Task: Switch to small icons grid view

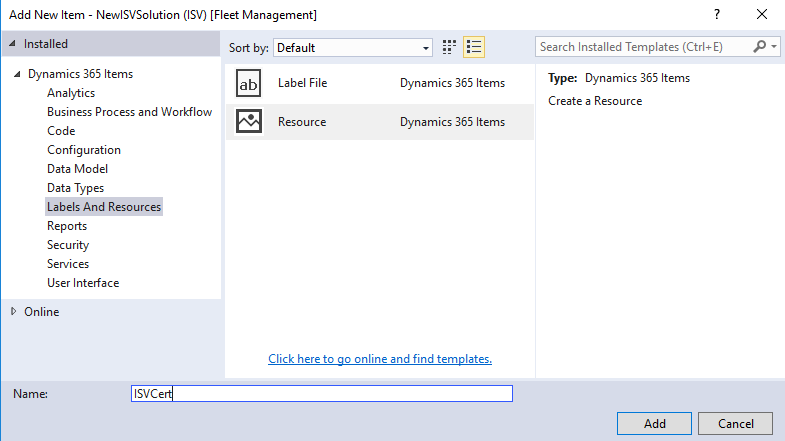Action: 449,47
